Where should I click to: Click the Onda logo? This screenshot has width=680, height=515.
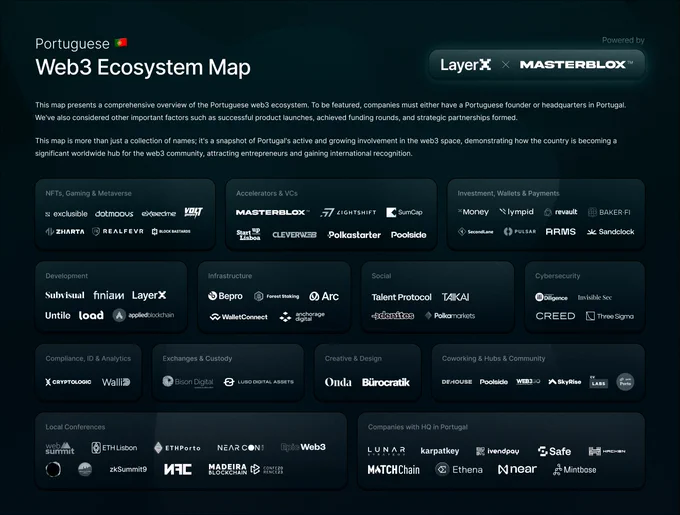coord(338,382)
